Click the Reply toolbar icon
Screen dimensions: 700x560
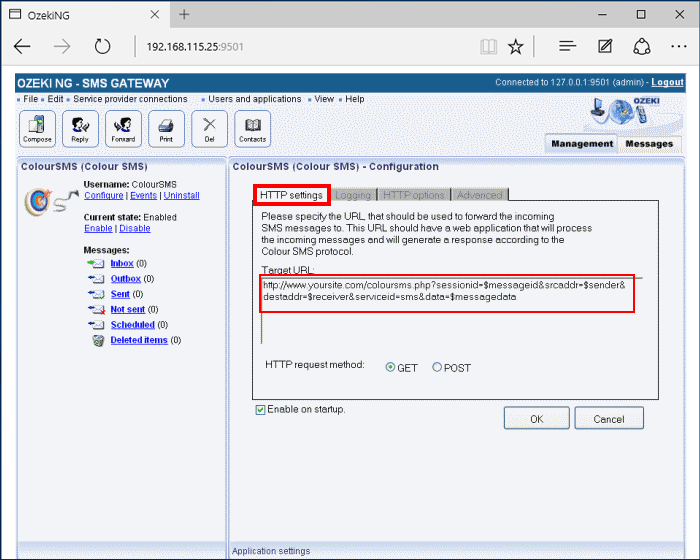click(x=80, y=129)
